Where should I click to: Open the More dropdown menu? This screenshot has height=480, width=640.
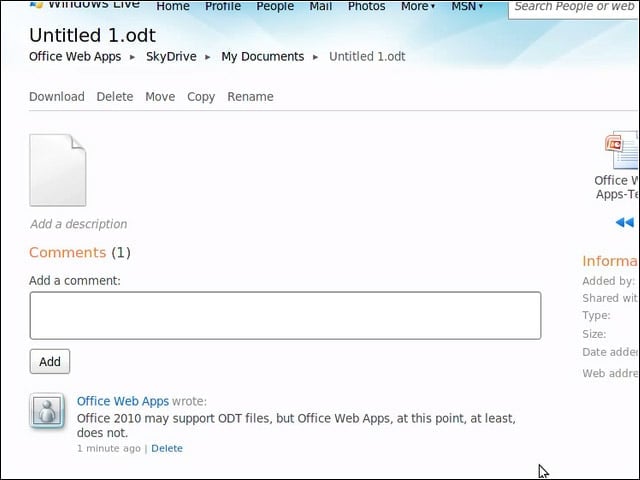tap(418, 6)
